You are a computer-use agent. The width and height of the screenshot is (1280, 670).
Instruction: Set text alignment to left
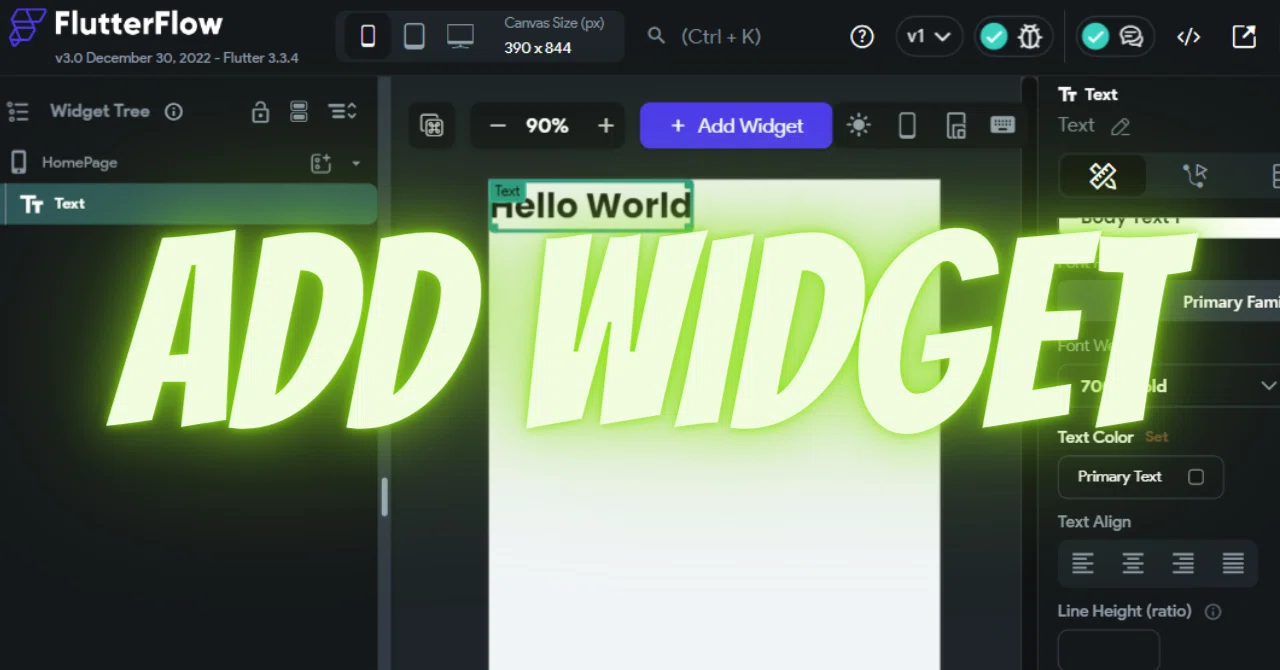[1083, 563]
